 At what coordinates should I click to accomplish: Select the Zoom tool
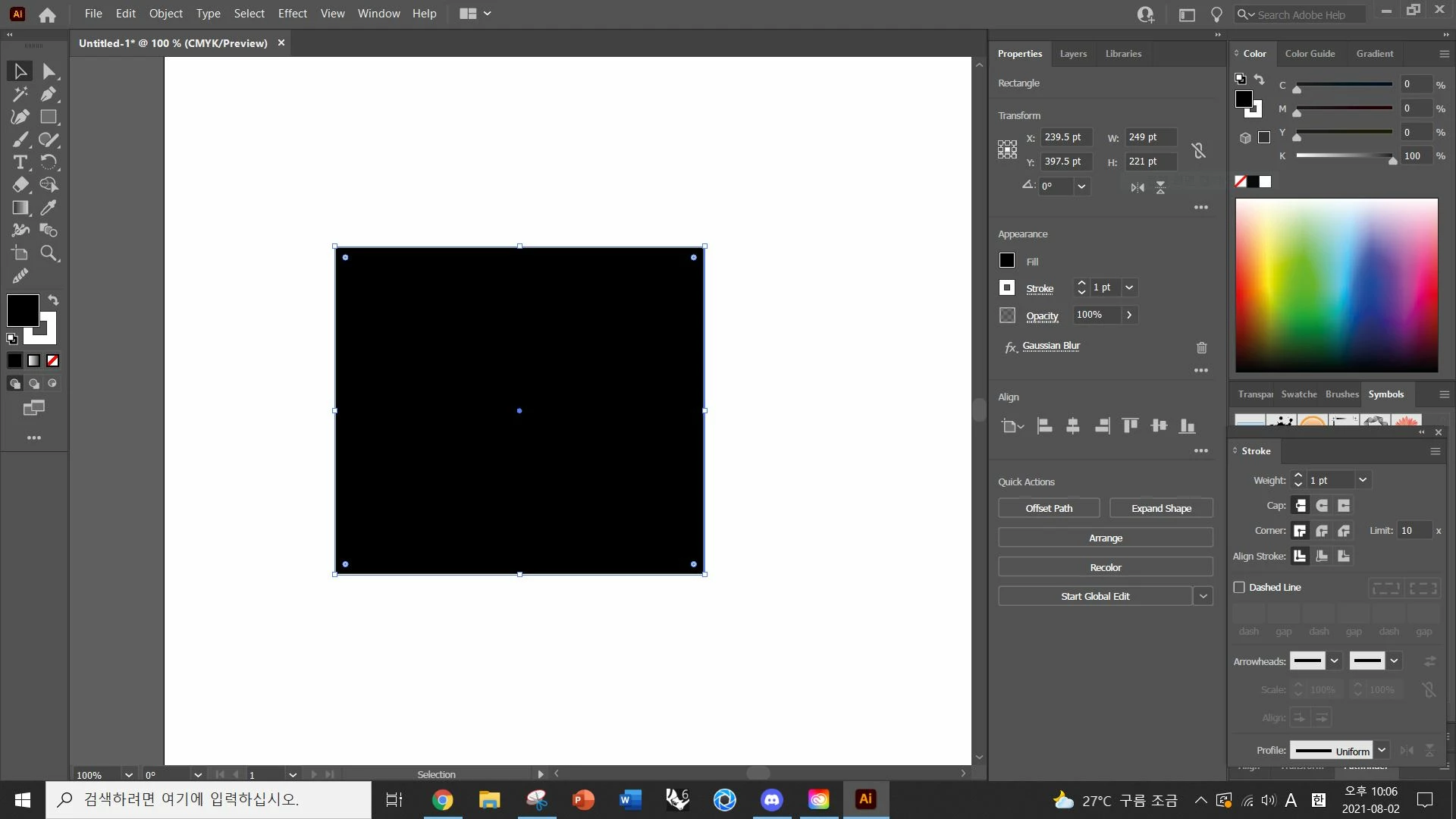click(49, 253)
